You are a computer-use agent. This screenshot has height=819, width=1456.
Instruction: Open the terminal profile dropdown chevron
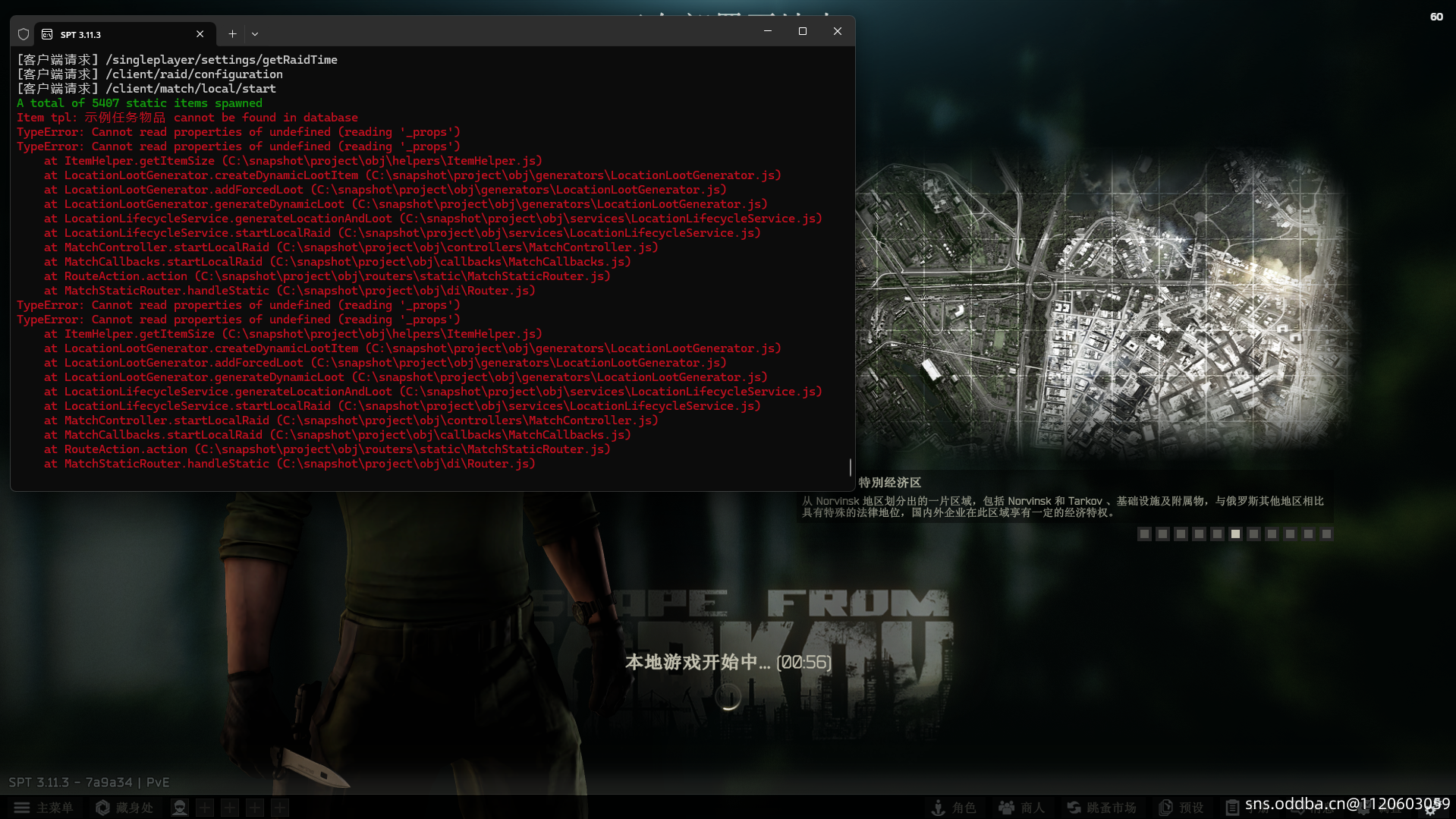[255, 34]
